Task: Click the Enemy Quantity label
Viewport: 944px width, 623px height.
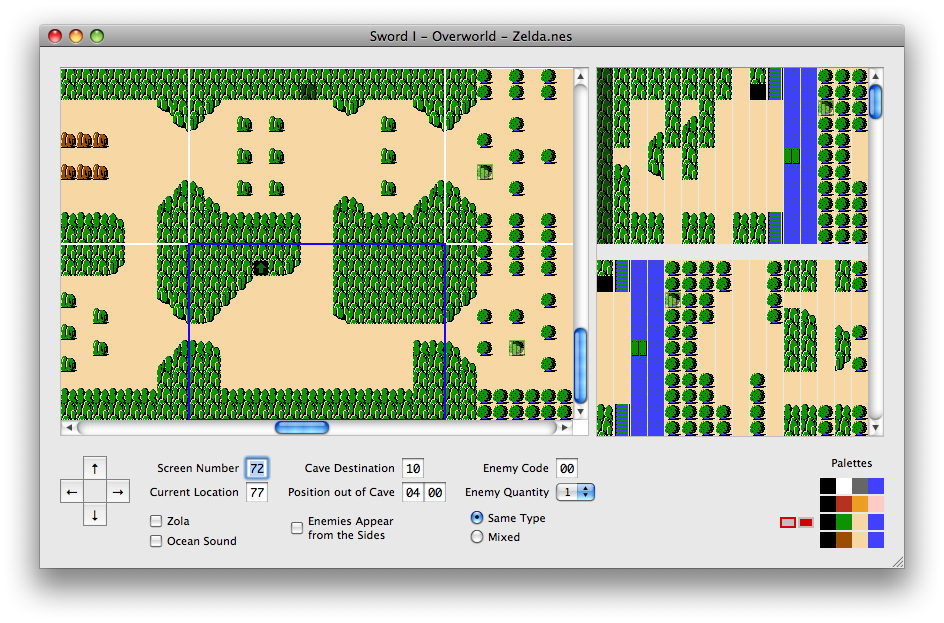Action: point(507,492)
